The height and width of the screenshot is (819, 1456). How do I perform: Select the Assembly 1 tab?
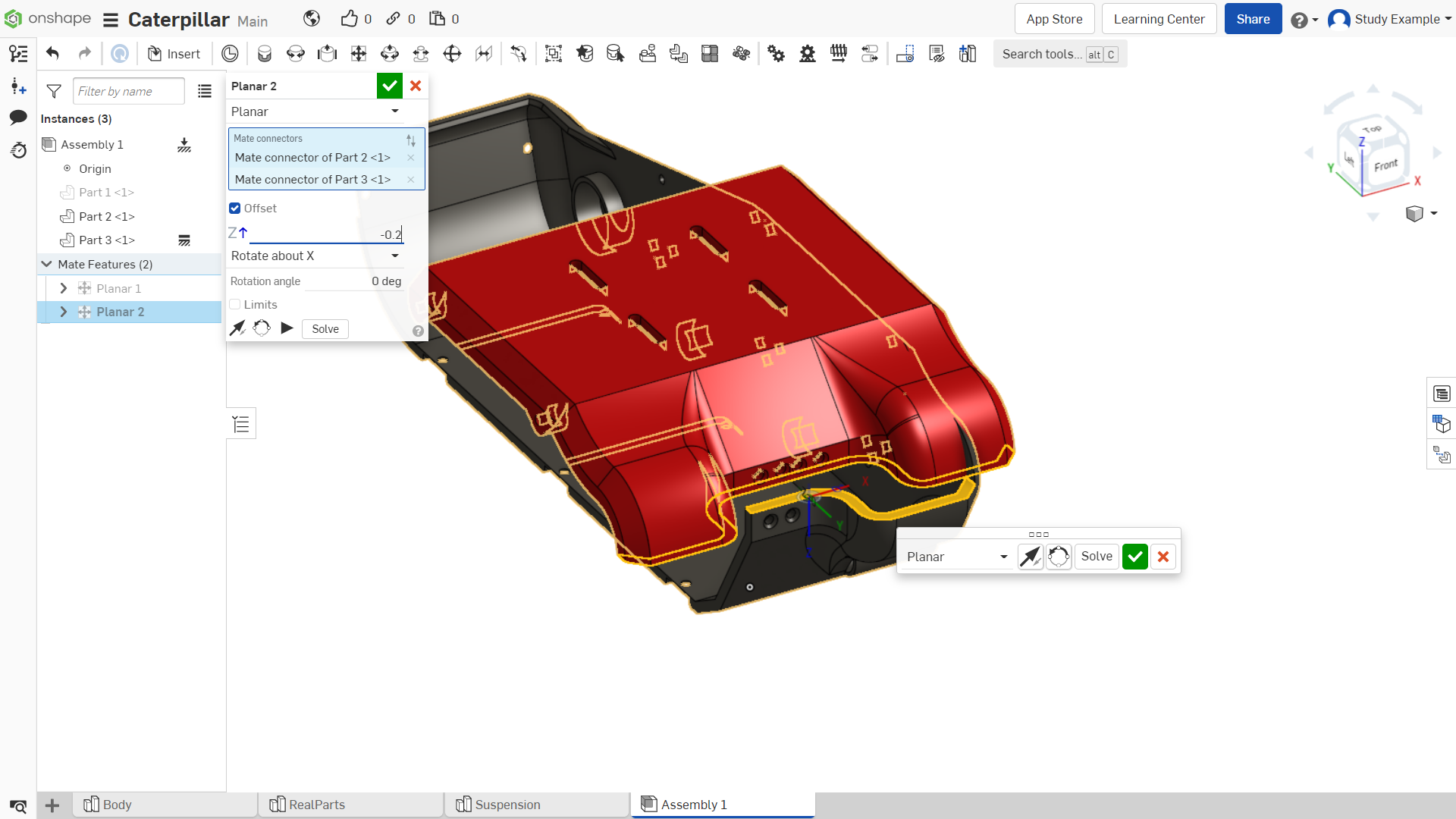(723, 805)
